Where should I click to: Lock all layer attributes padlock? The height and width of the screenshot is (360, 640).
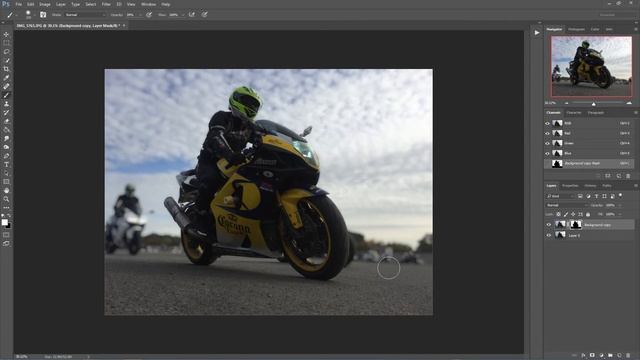point(588,214)
